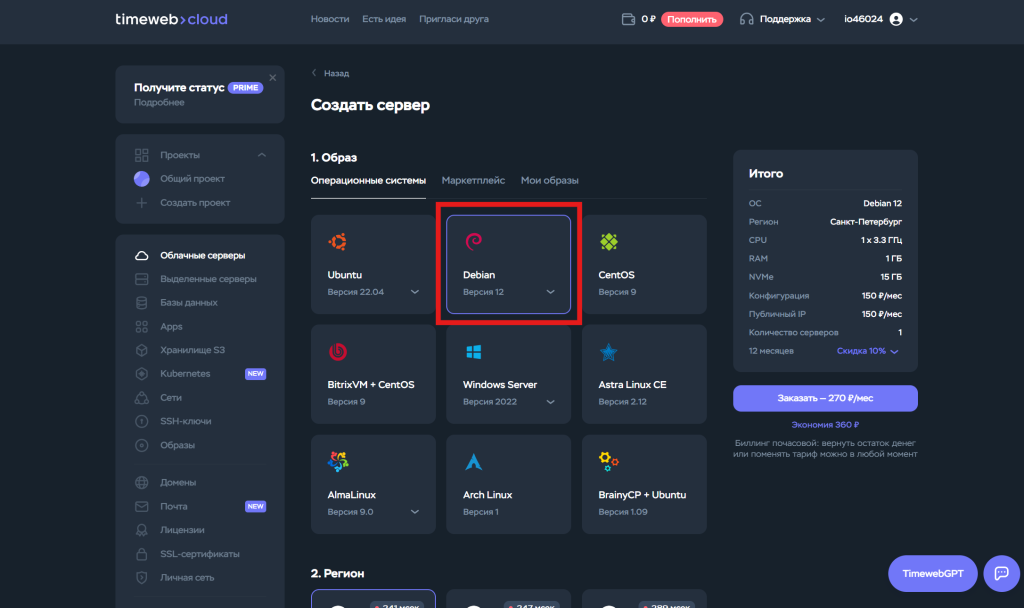The height and width of the screenshot is (608, 1024).
Task: Click the BrainyCP gears icon
Action: point(609,461)
